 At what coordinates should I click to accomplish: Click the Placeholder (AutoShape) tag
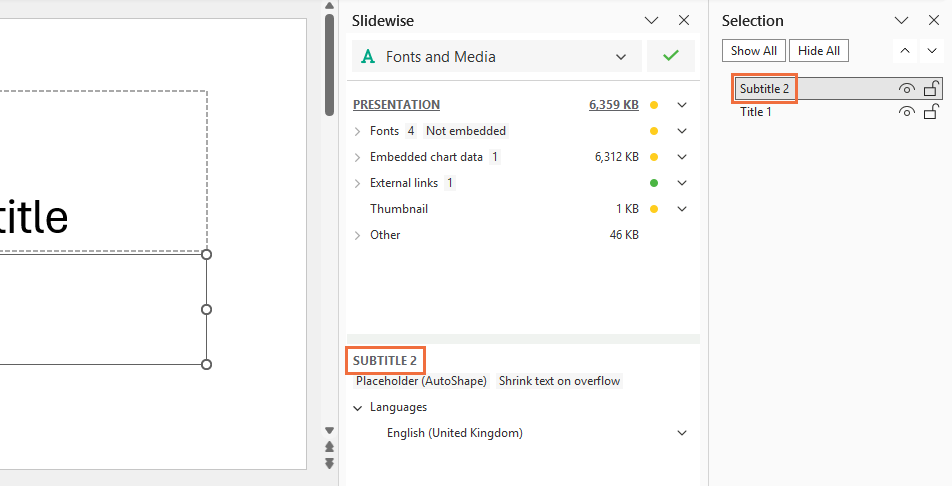point(421,381)
